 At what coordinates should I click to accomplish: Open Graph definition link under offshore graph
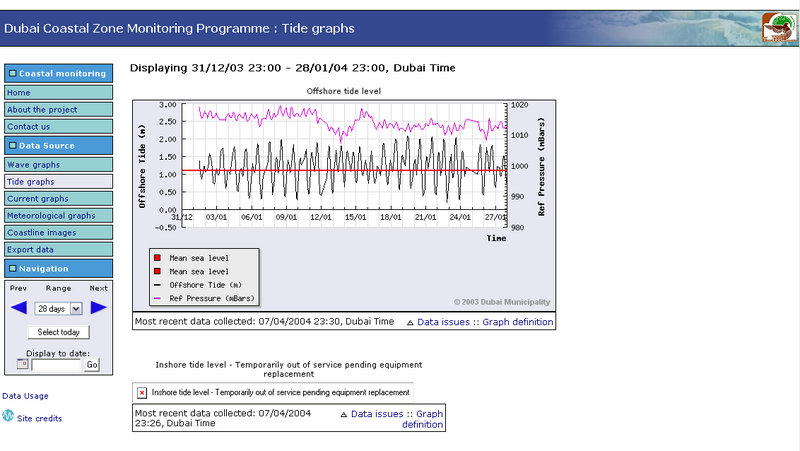[x=517, y=322]
